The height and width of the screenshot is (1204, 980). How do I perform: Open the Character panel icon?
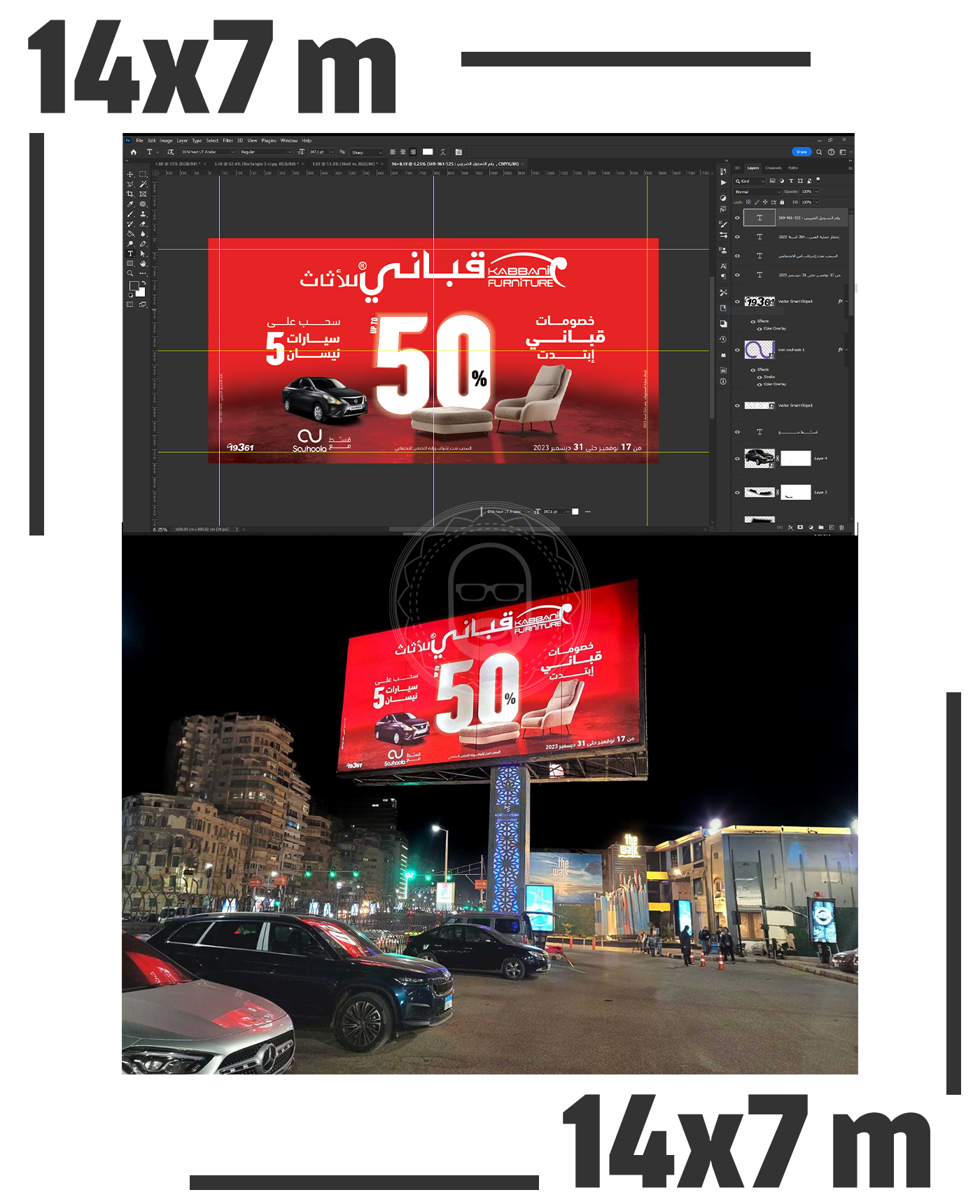coord(723,266)
